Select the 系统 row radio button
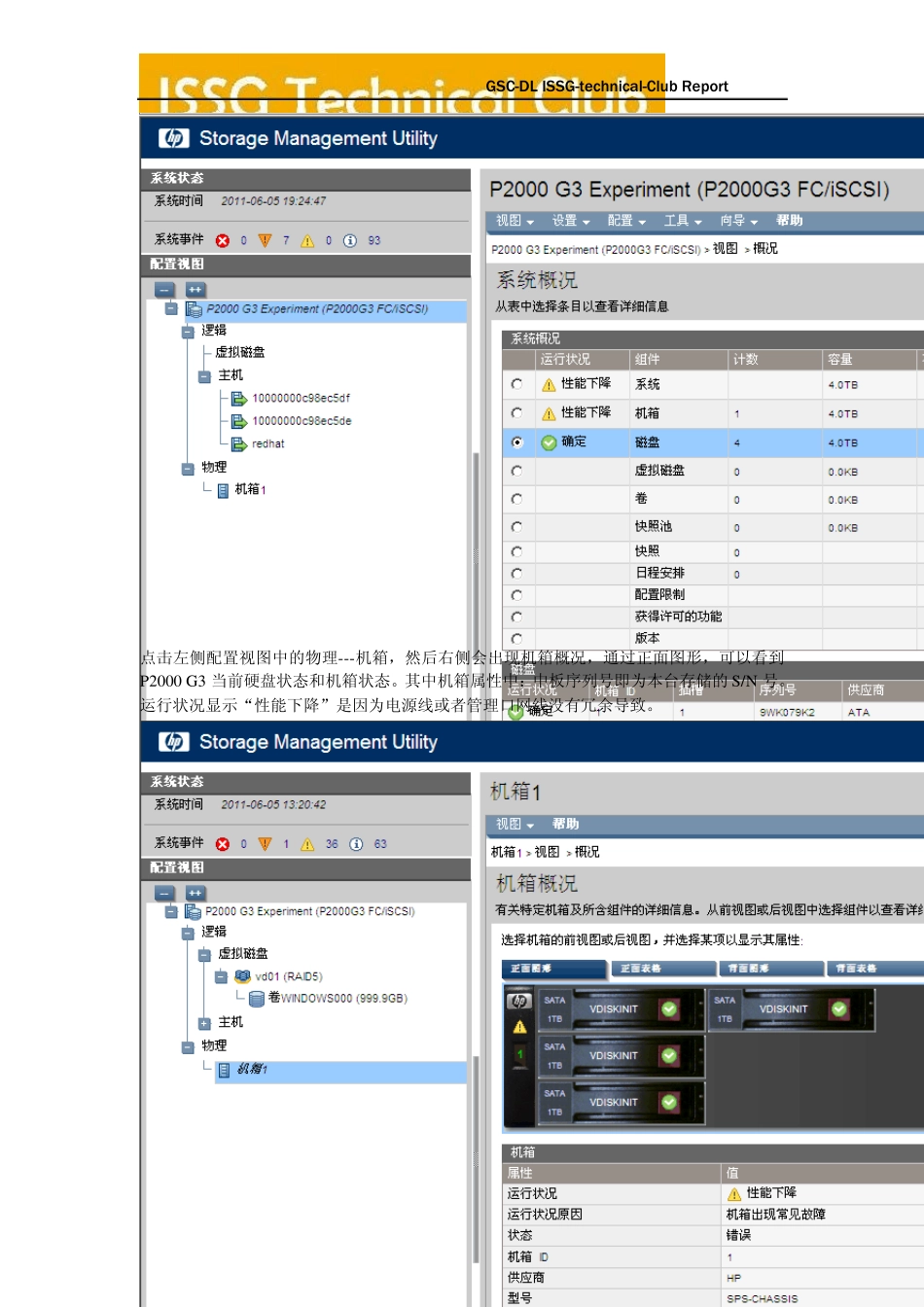Screen dimensions: 924x1307 (x=516, y=384)
